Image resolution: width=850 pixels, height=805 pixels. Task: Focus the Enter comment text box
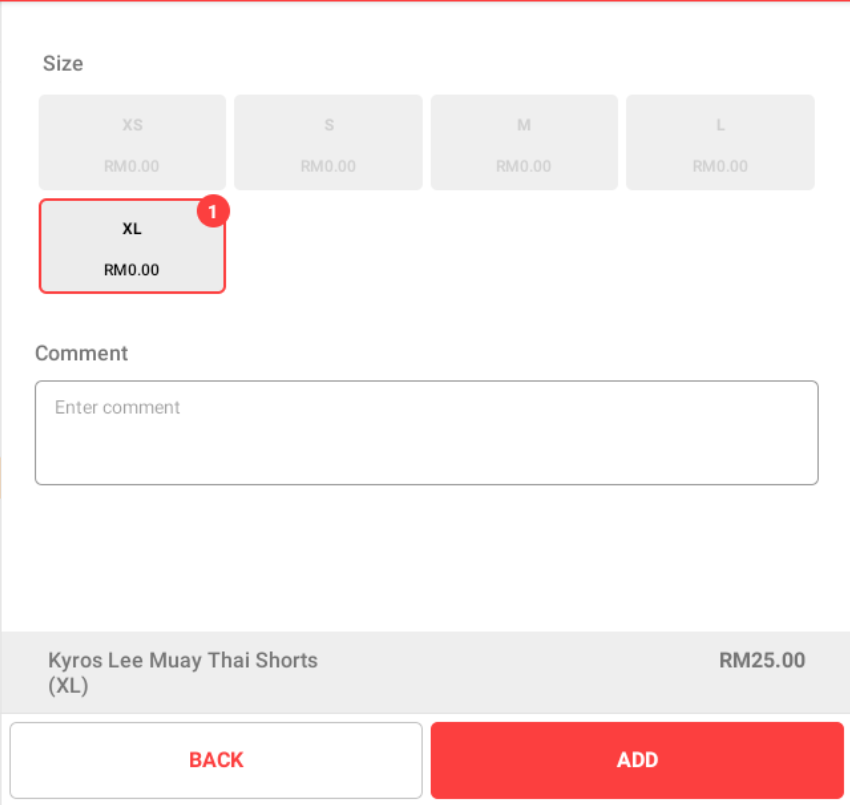[427, 433]
